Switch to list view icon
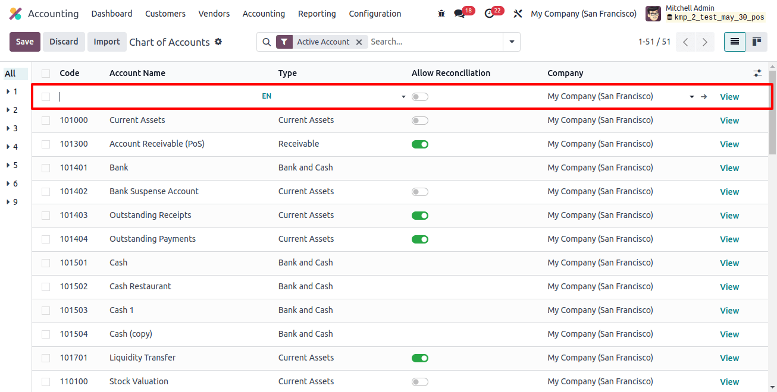The image size is (777, 392). pos(735,42)
